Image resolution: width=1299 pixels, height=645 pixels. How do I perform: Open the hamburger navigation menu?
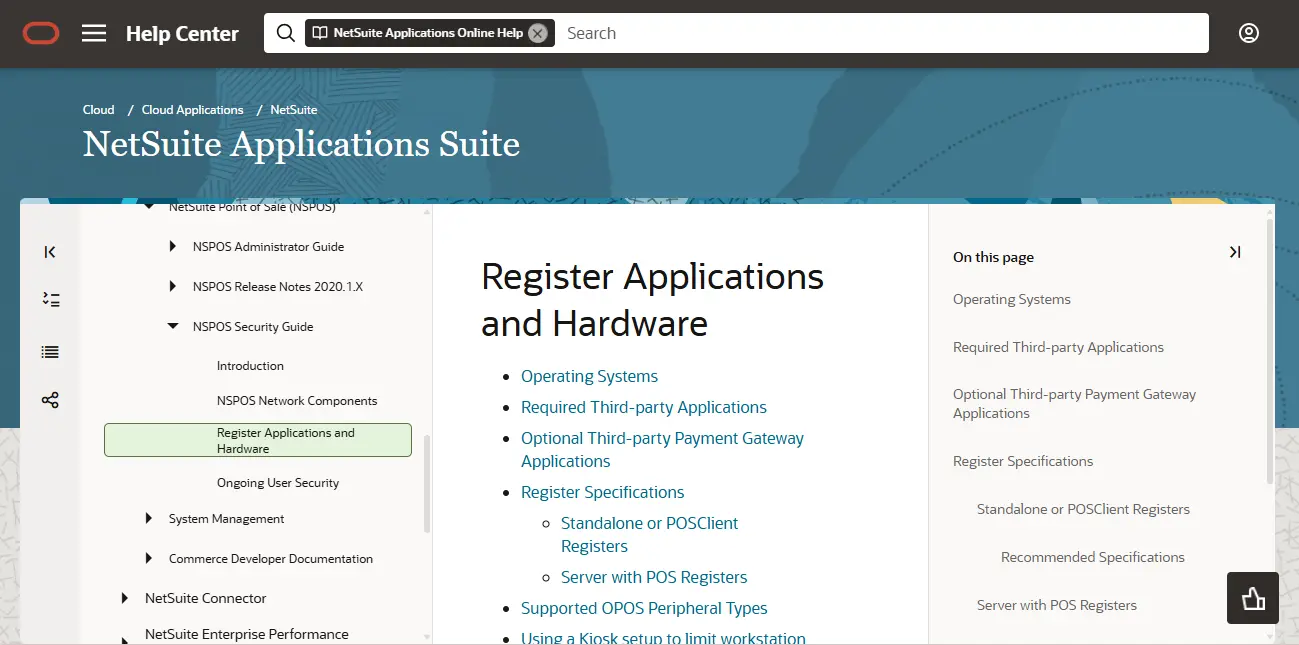[94, 33]
